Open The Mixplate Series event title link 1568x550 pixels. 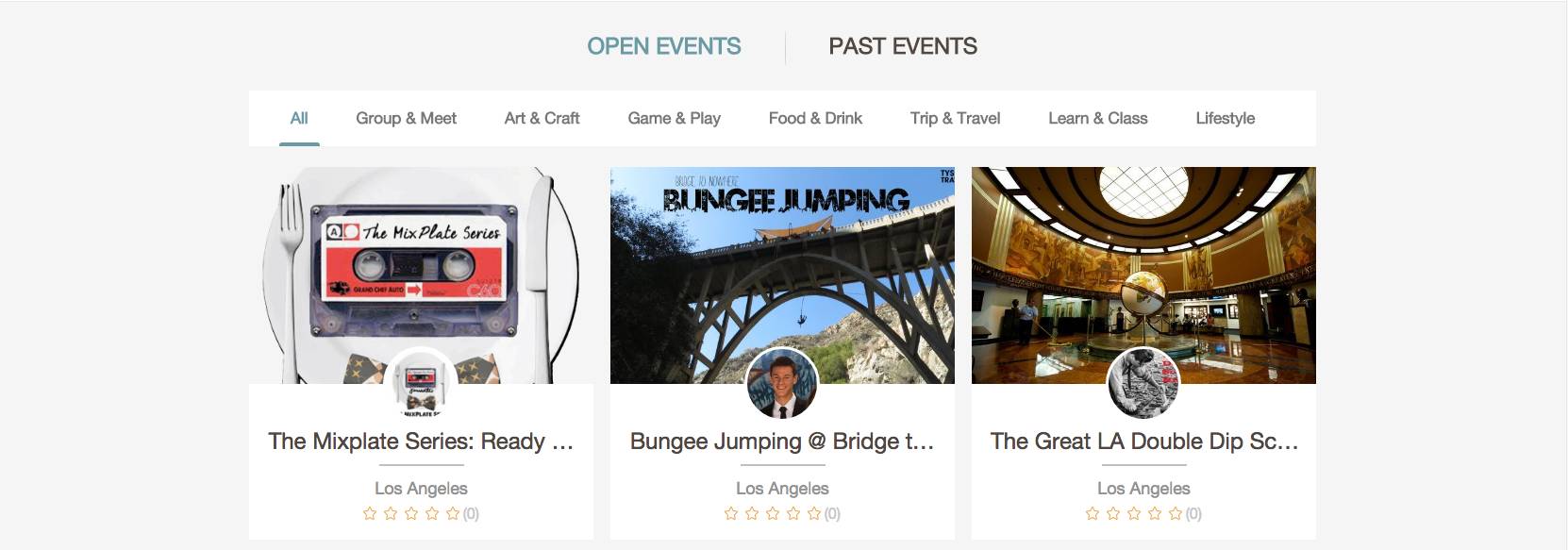[421, 442]
